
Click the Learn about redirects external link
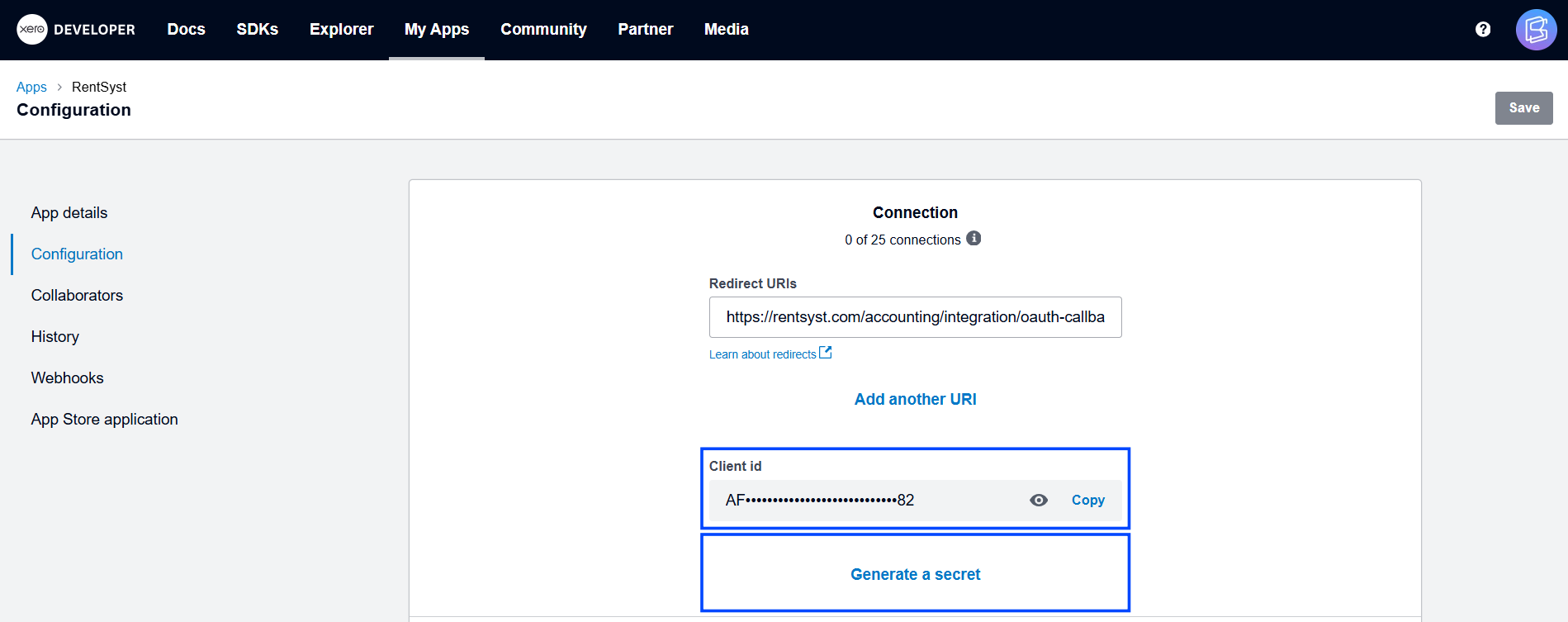(x=770, y=354)
